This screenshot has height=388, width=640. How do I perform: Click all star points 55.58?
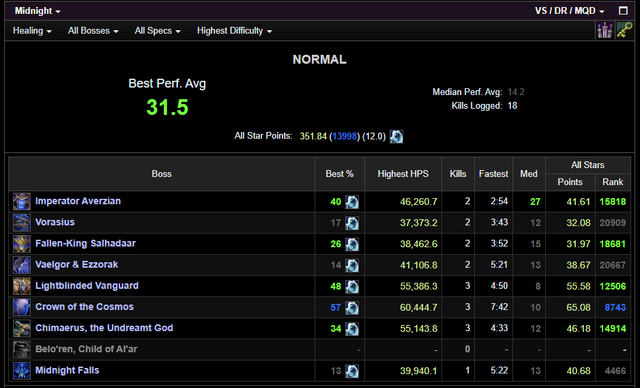point(578,286)
